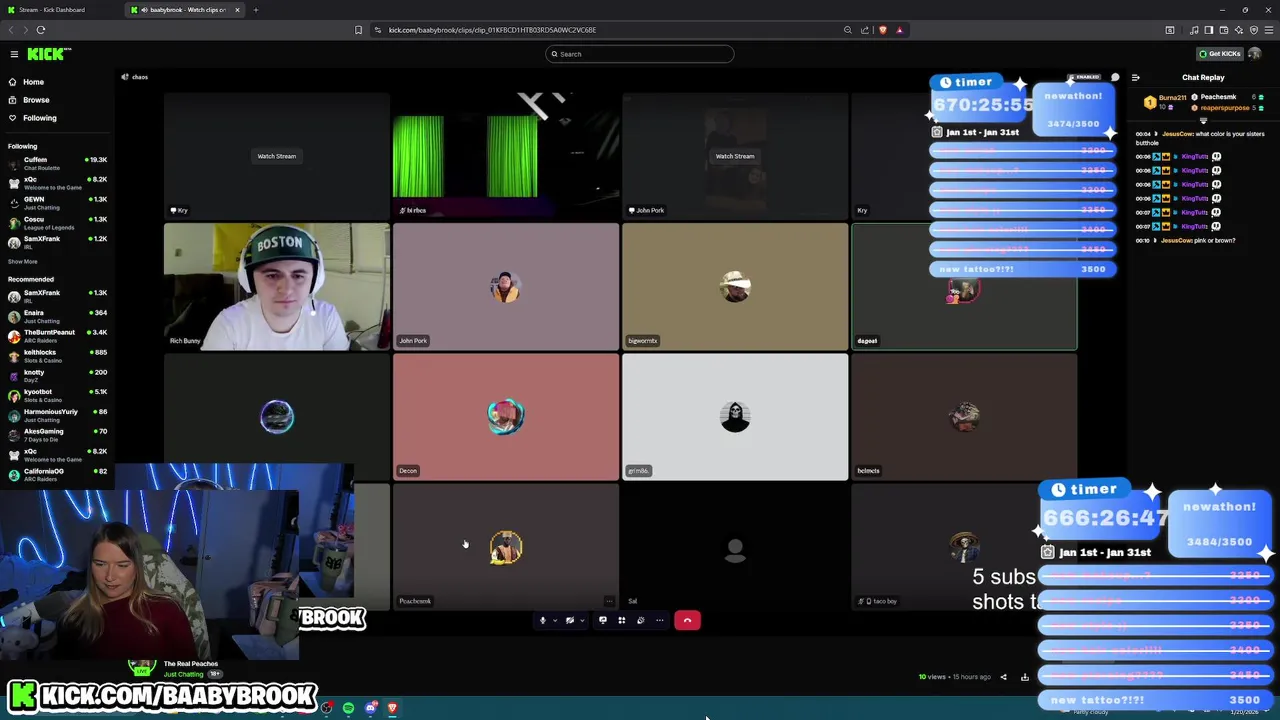Click the chat bubble icon above the video
This screenshot has width=1280, height=720.
click(1115, 77)
